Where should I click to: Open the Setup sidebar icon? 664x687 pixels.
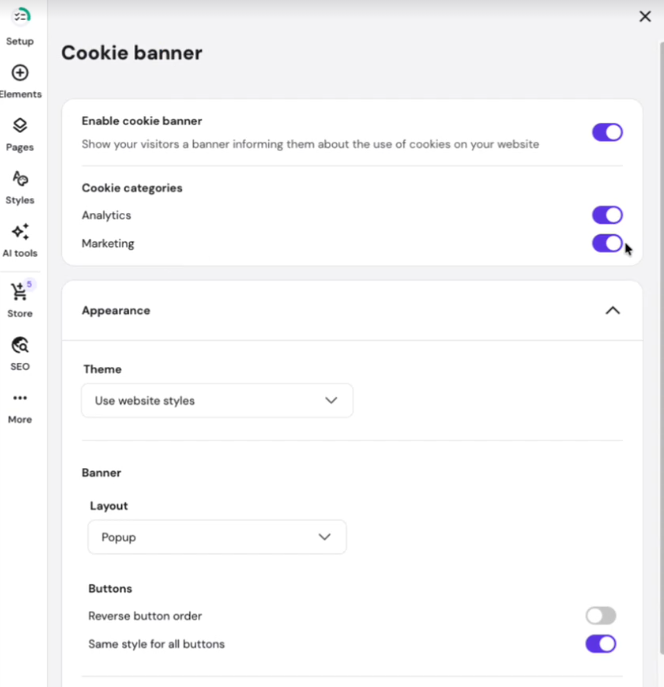point(20,17)
